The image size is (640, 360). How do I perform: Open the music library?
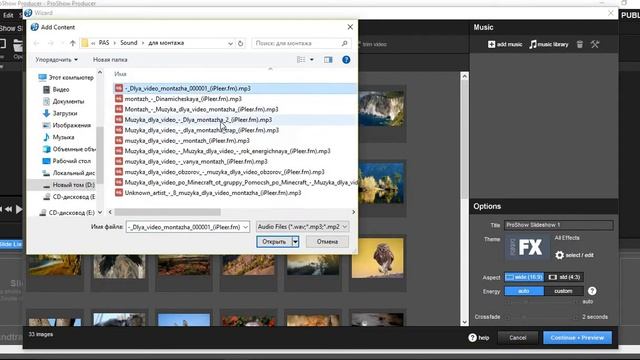549,44
